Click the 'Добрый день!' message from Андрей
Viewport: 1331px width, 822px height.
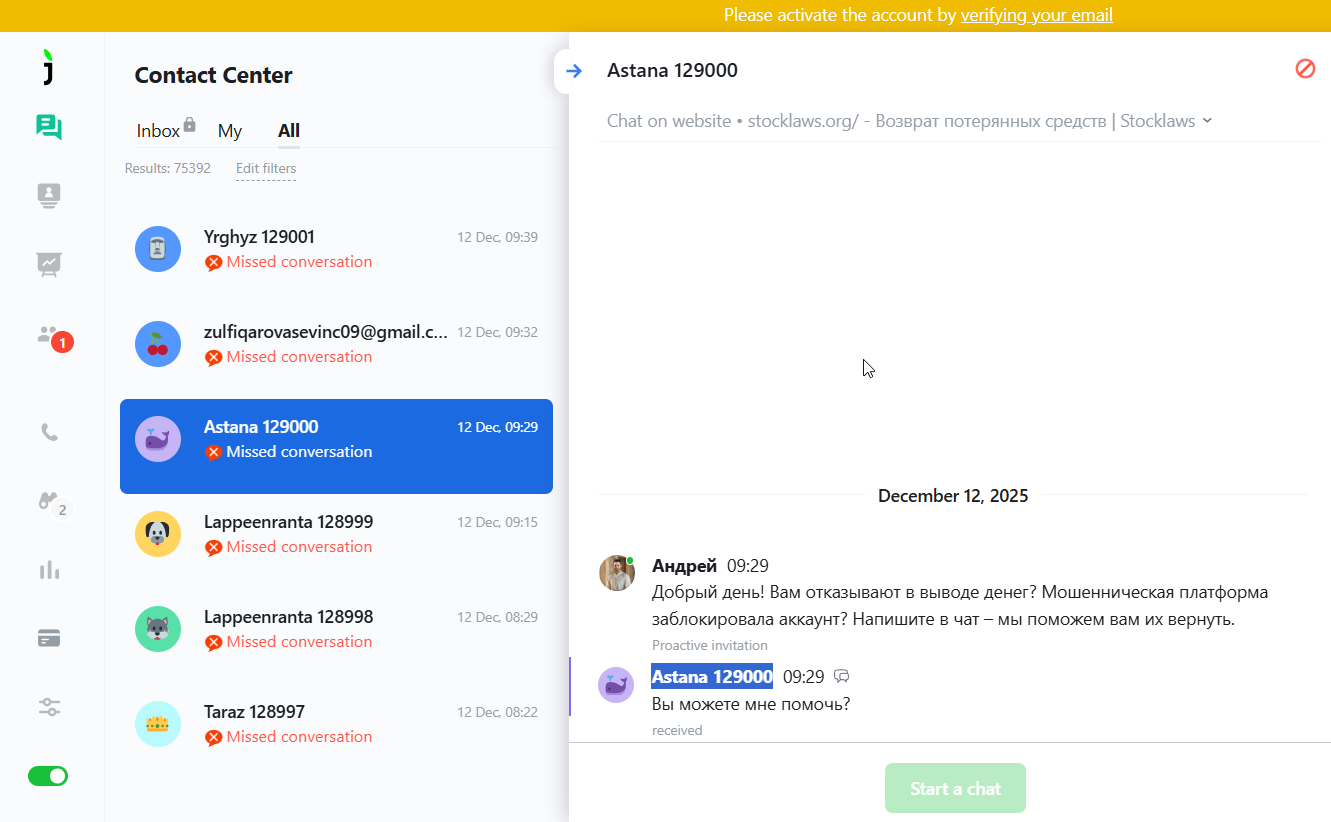[960, 606]
